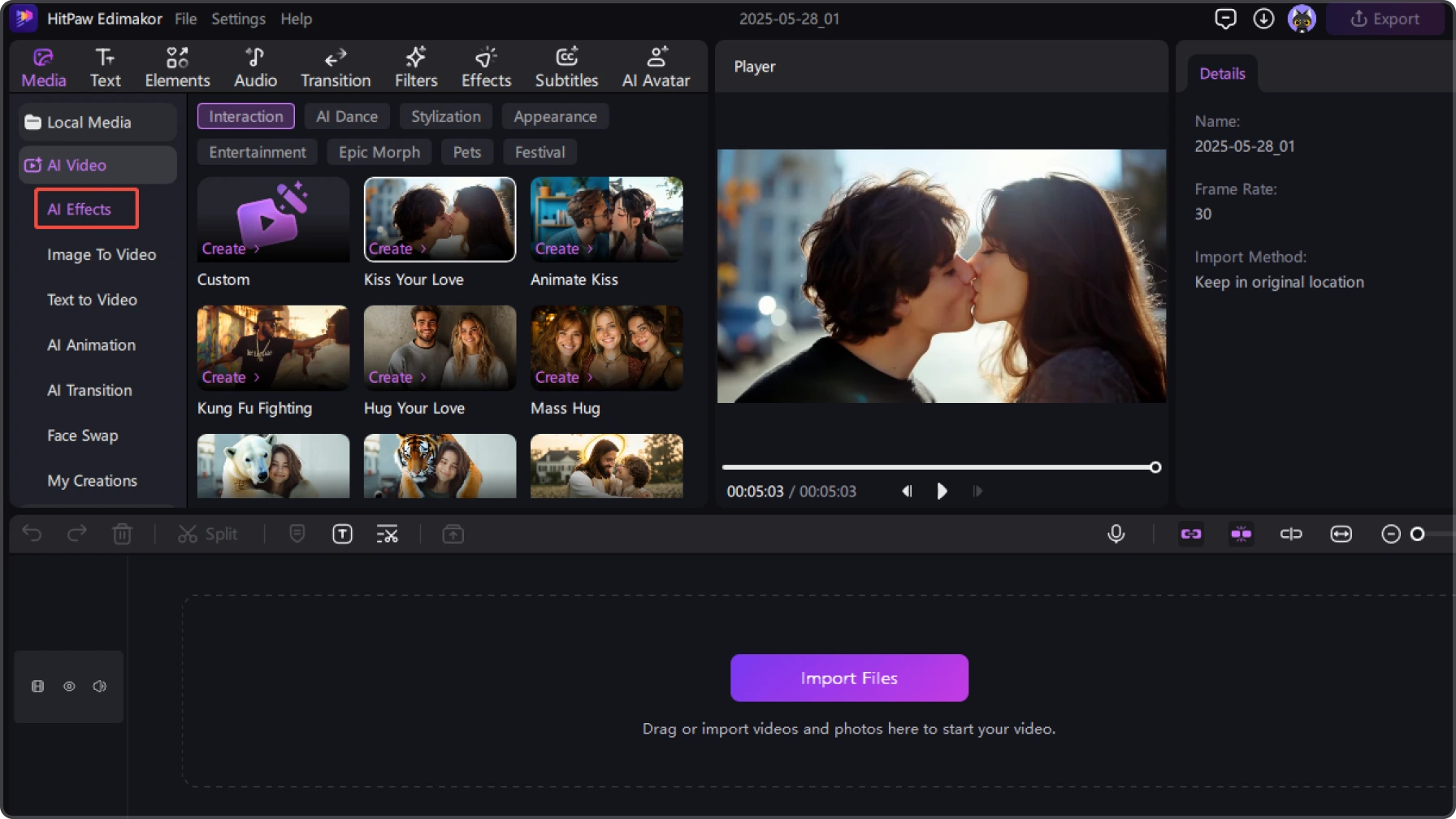Select Local Media in sidebar
1456x819 pixels.
[97, 122]
